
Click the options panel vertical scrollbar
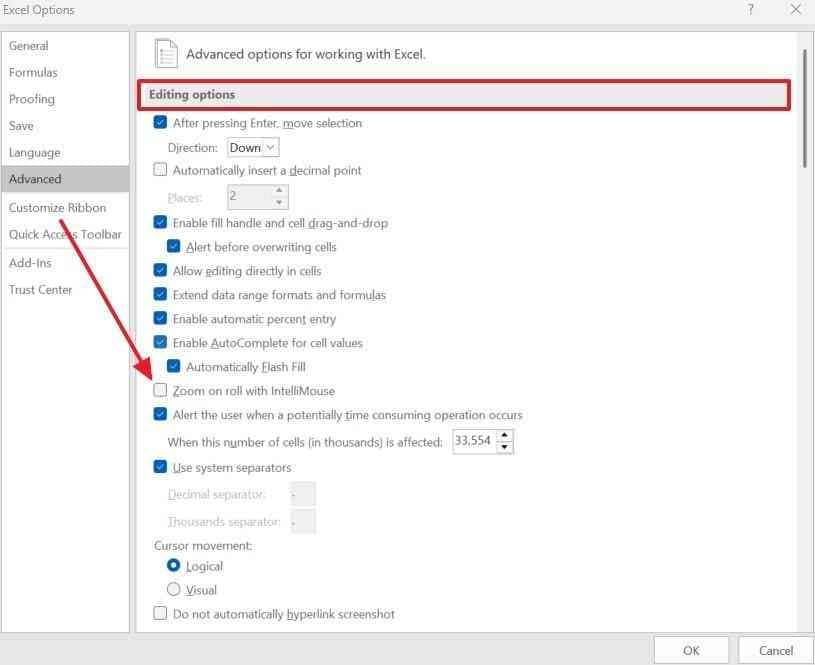(x=805, y=109)
